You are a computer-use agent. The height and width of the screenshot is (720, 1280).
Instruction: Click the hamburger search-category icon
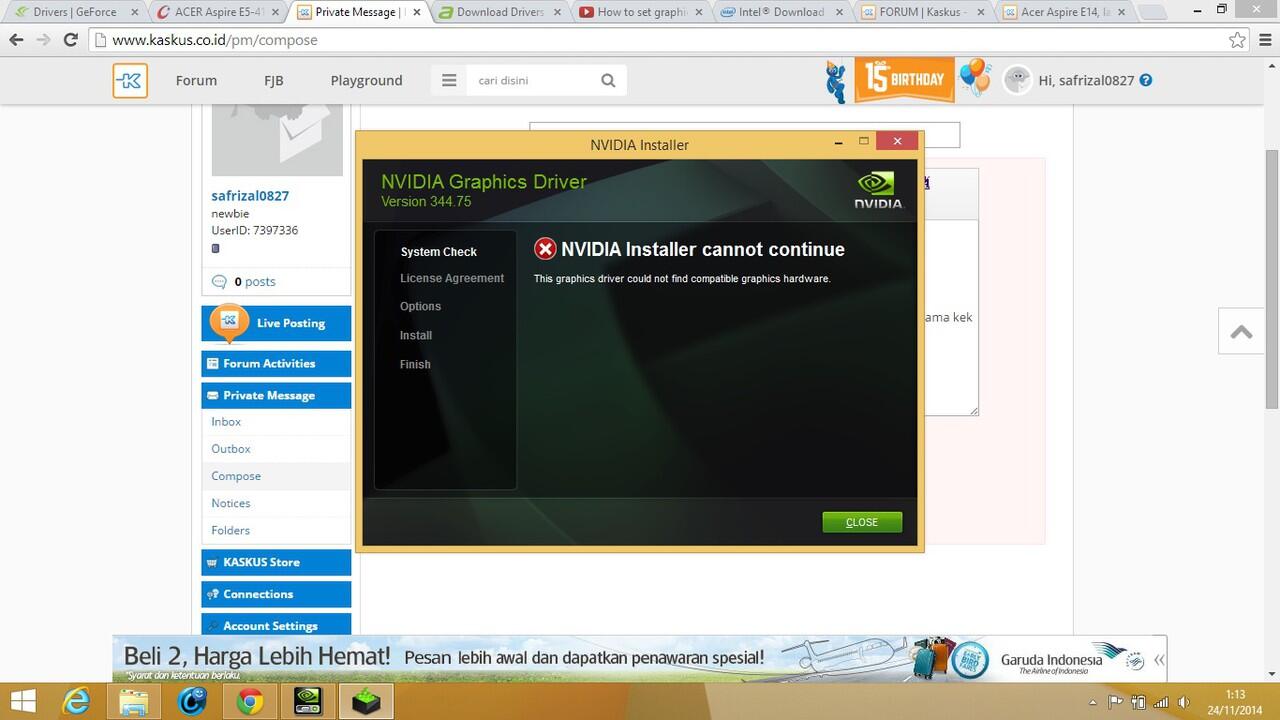pos(449,81)
